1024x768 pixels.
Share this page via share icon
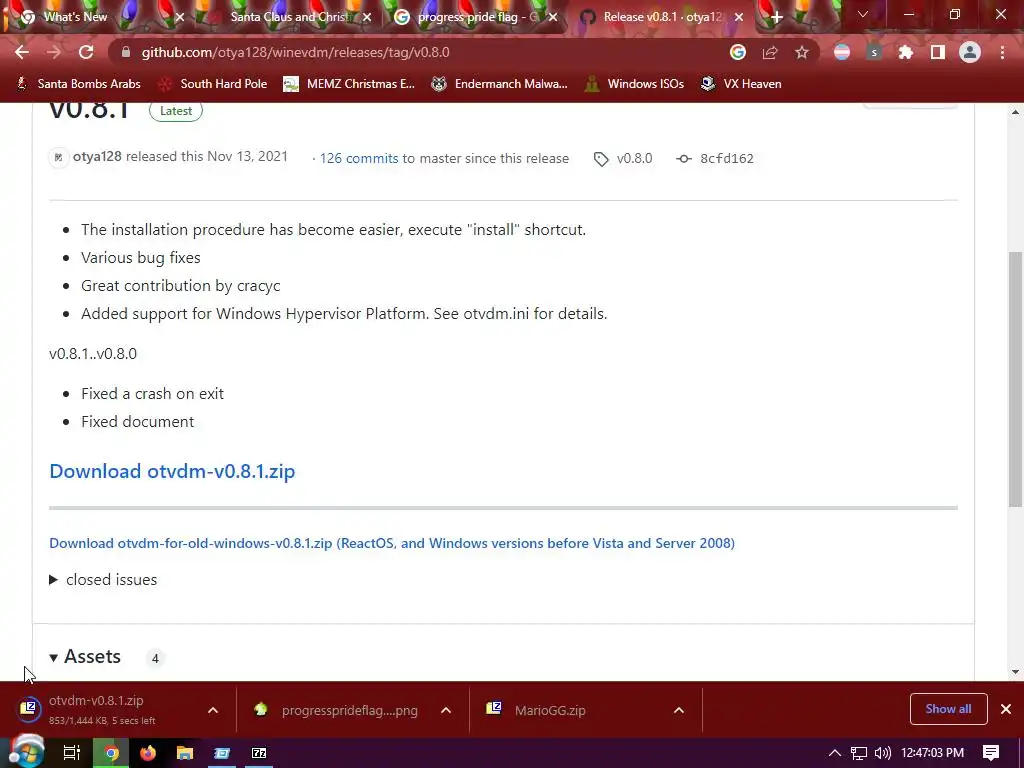tap(770, 52)
